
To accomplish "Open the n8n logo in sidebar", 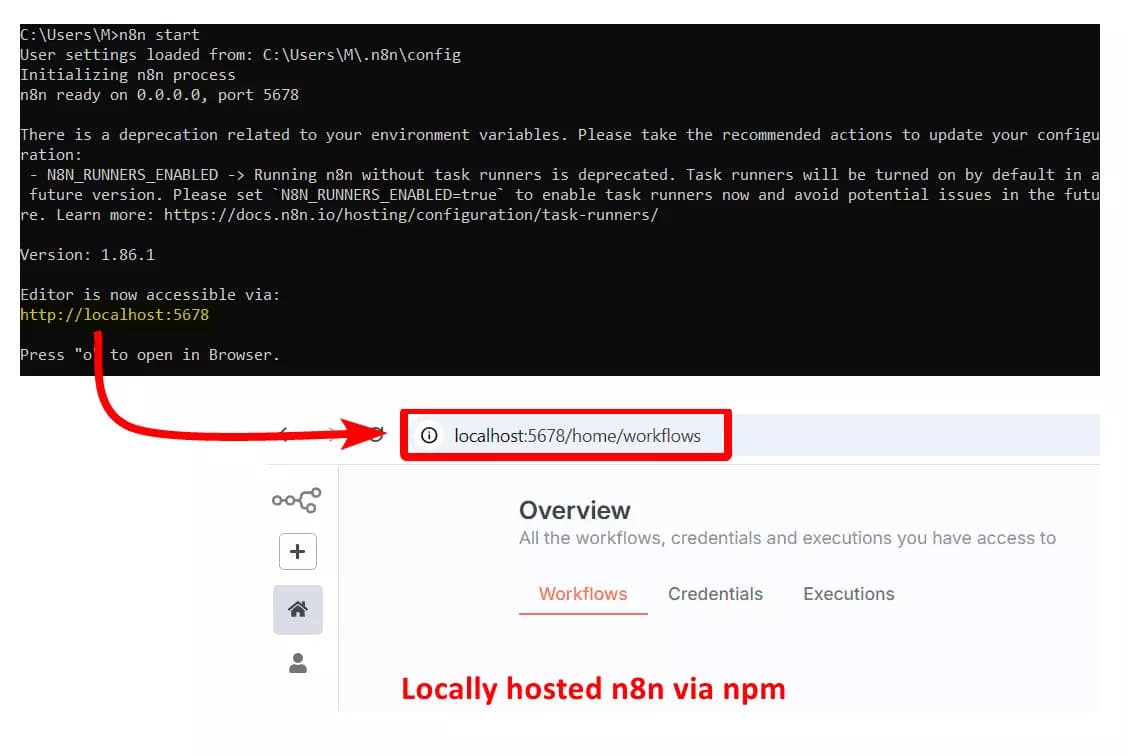I will [x=296, y=501].
